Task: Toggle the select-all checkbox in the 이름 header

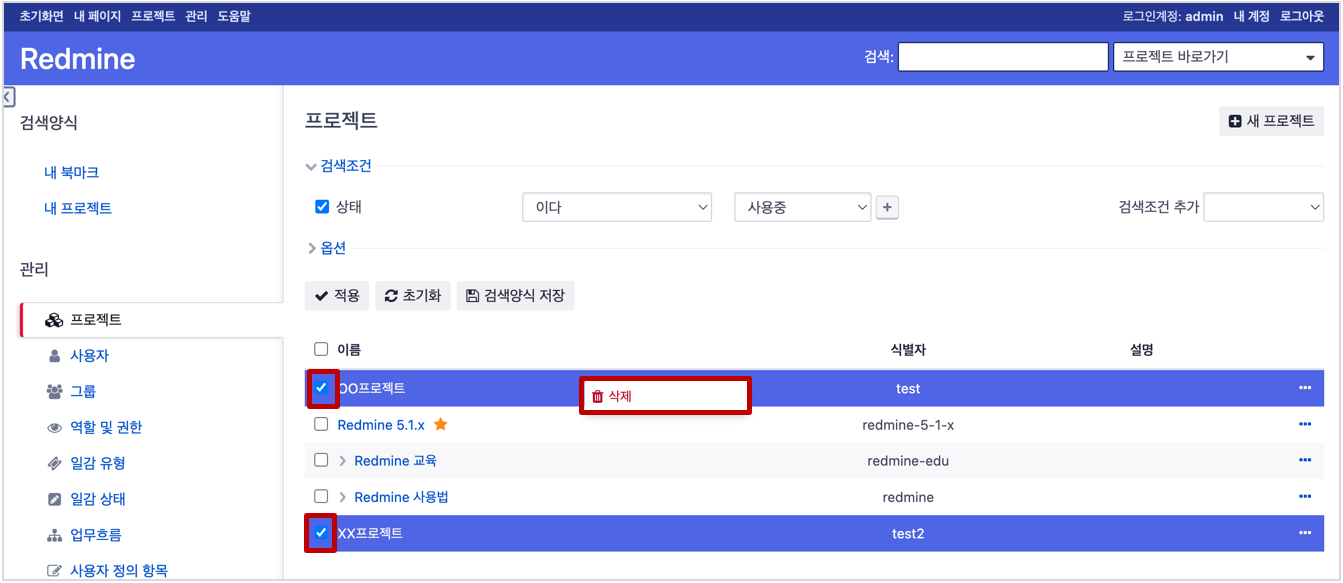Action: 321,349
